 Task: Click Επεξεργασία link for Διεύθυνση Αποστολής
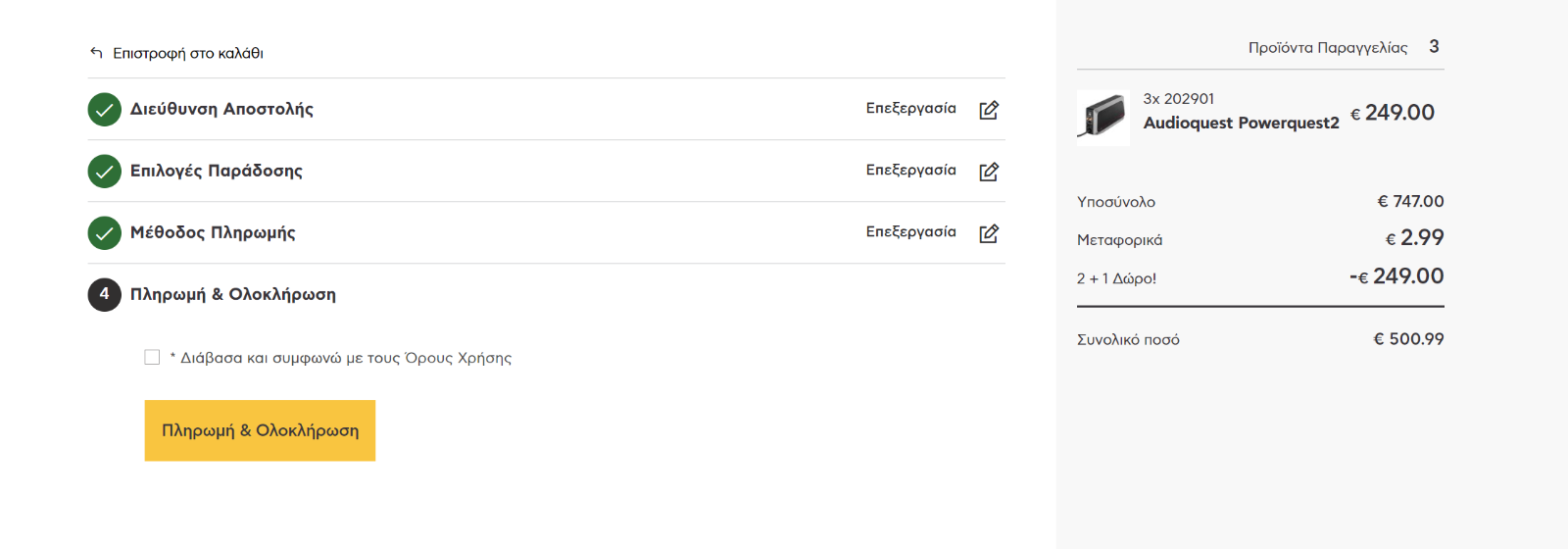tap(910, 109)
